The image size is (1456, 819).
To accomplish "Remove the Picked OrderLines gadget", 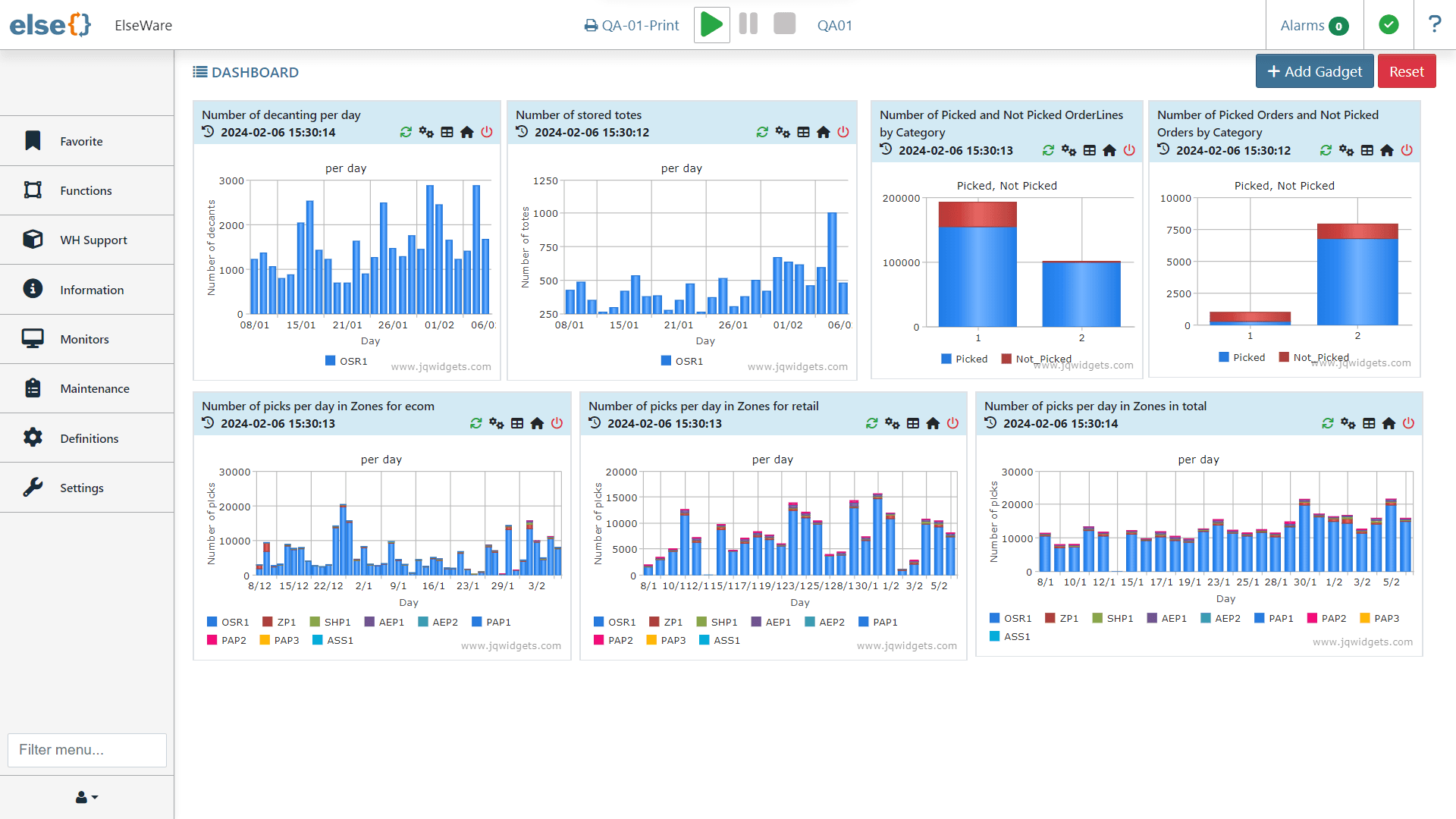I will click(x=1129, y=150).
